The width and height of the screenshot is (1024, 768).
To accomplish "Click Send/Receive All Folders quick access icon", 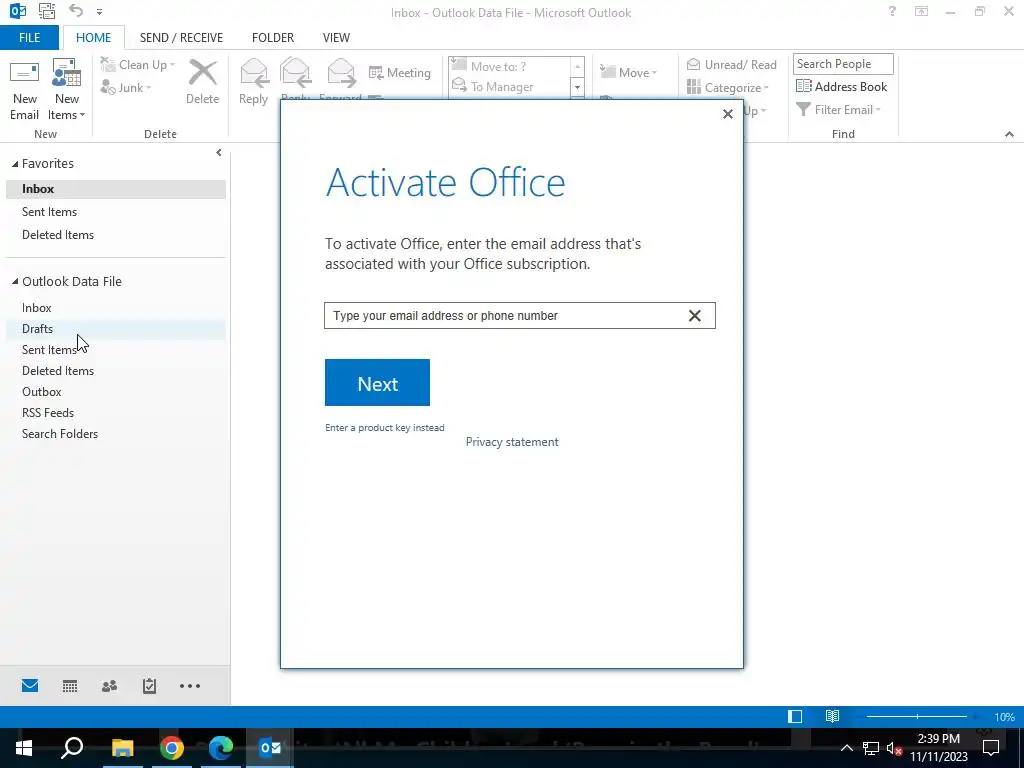I will click(x=47, y=11).
